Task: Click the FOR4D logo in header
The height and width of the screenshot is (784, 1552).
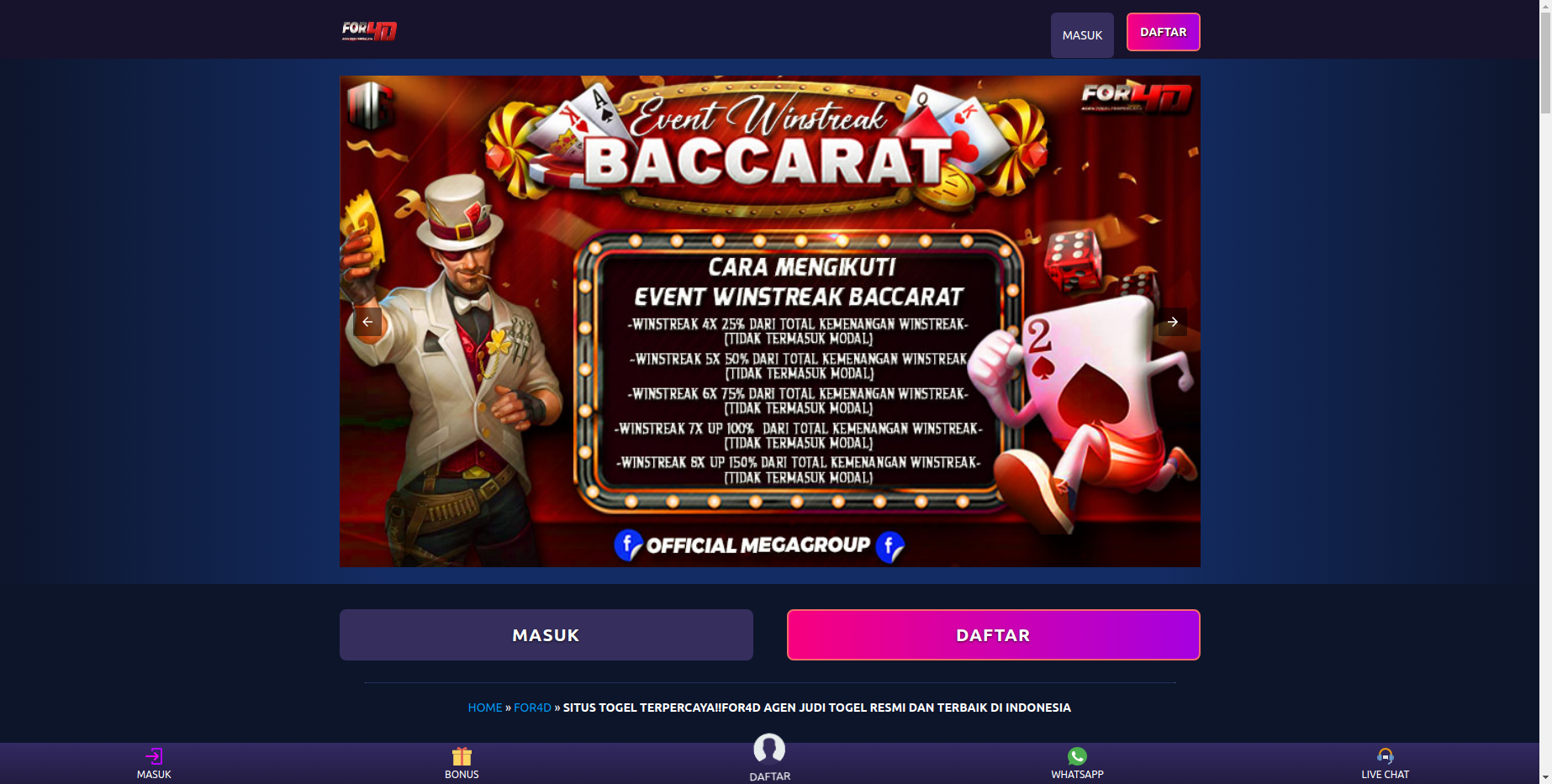Action: [x=369, y=31]
